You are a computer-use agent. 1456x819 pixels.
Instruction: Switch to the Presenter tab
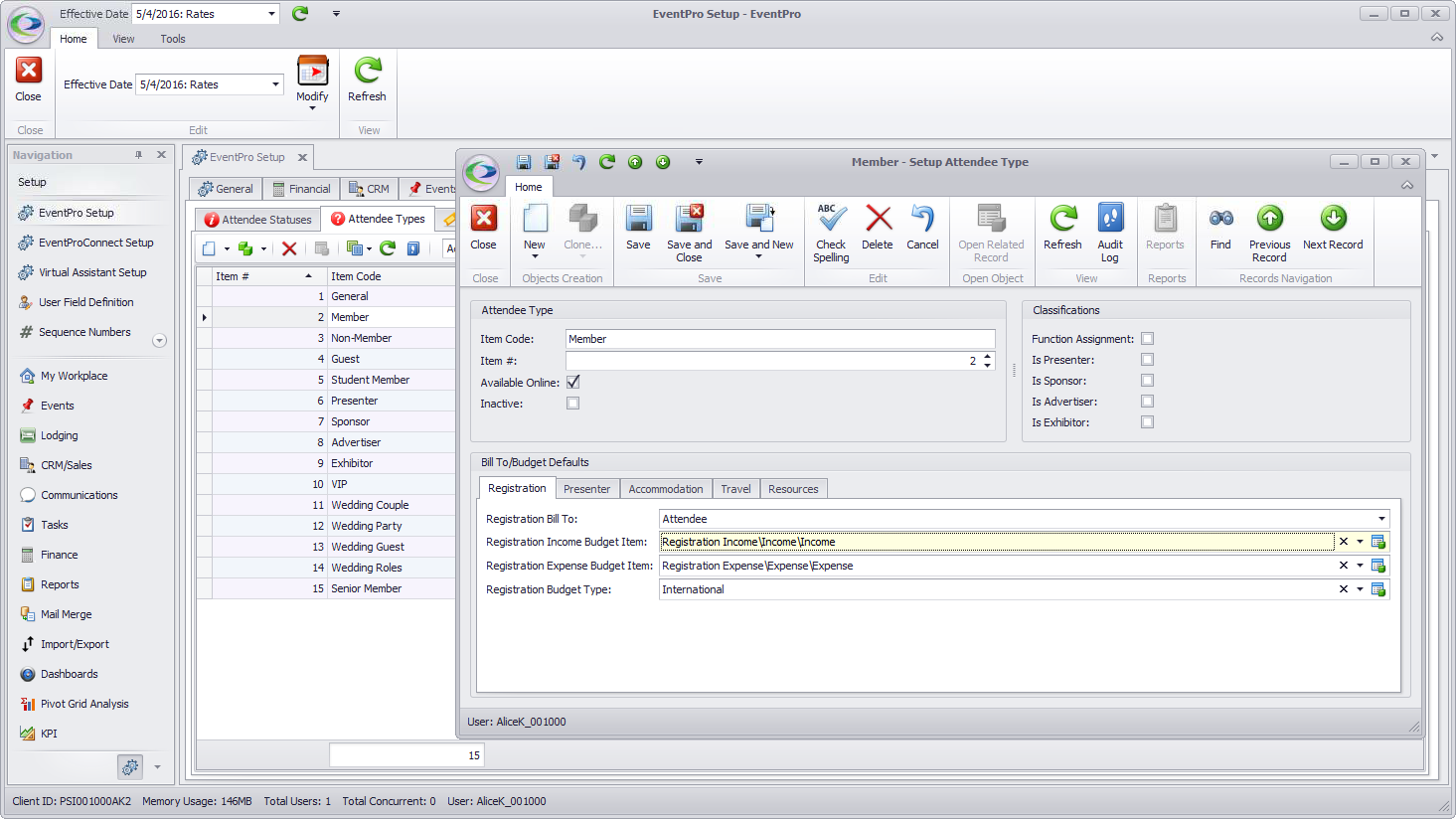coord(586,489)
